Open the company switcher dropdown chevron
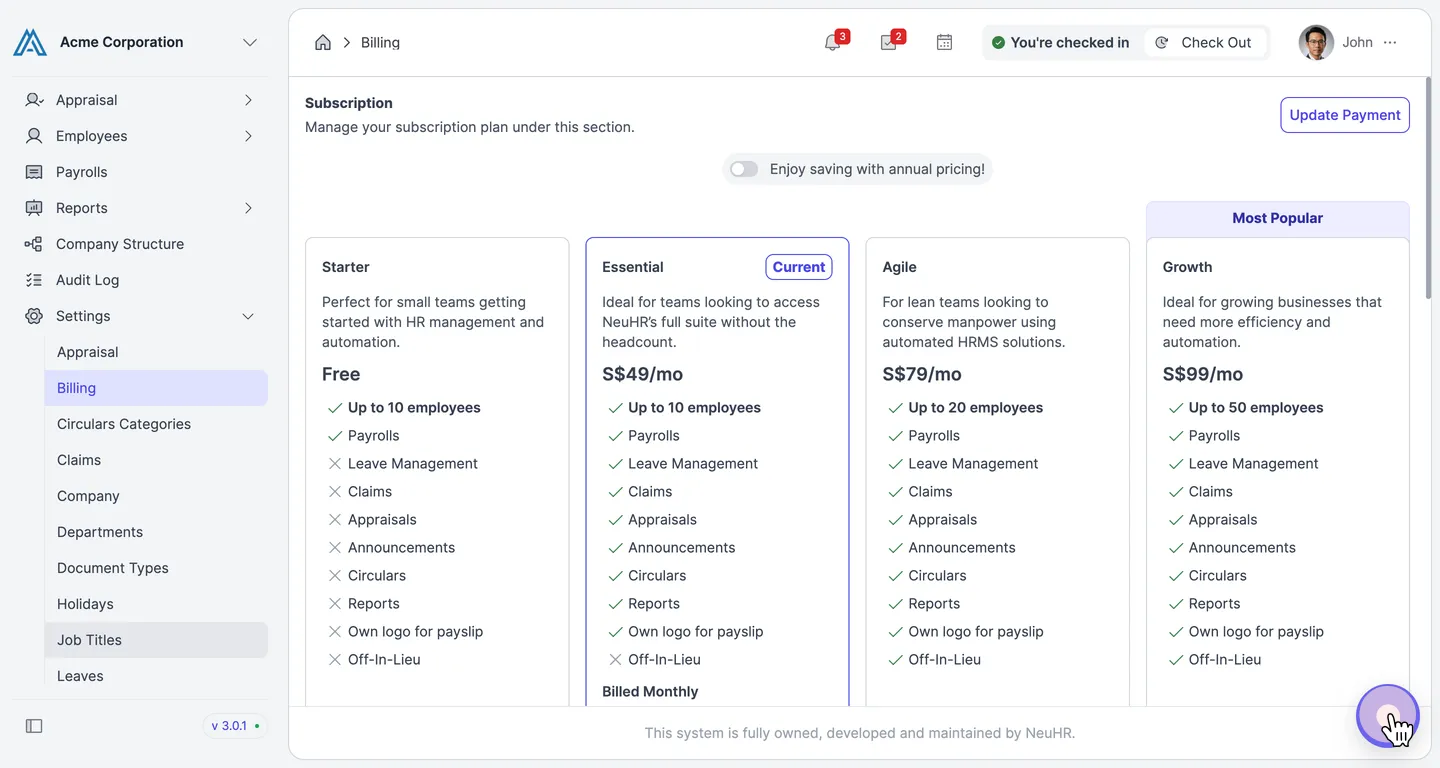 click(x=250, y=42)
